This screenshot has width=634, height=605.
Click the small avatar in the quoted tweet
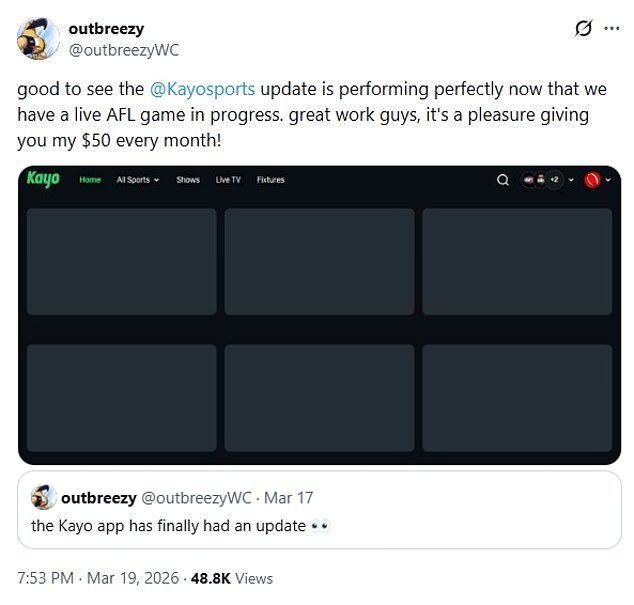point(43,497)
